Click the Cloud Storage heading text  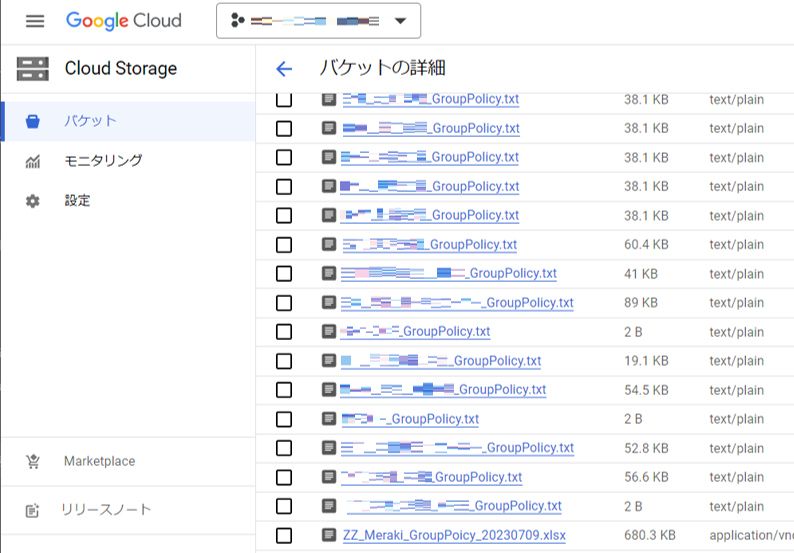[x=121, y=68]
